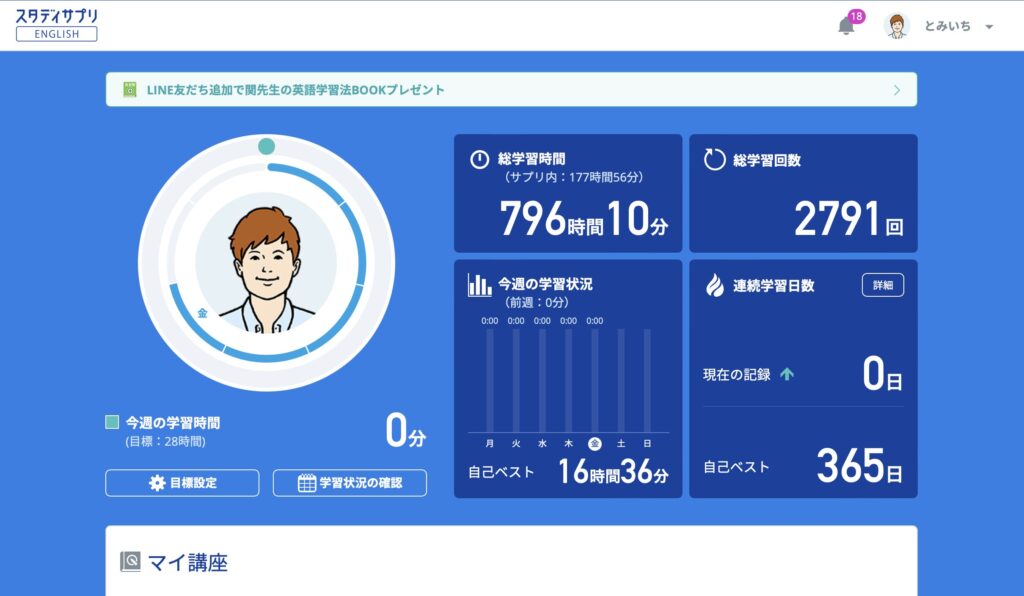This screenshot has height=596, width=1024.
Task: Click the 796時間10分 total time value
Action: coord(584,218)
